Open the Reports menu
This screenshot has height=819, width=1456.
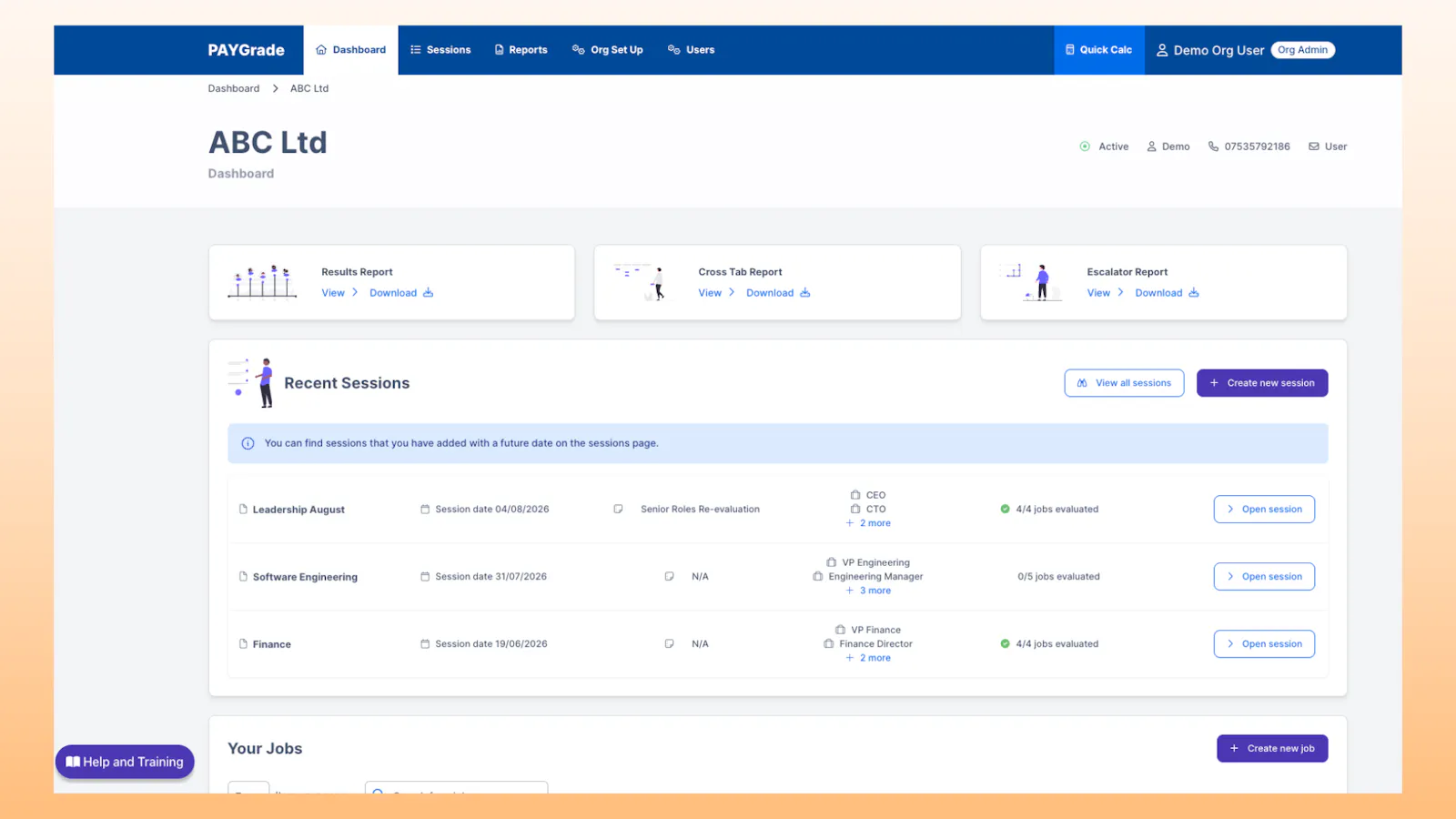[x=521, y=50]
